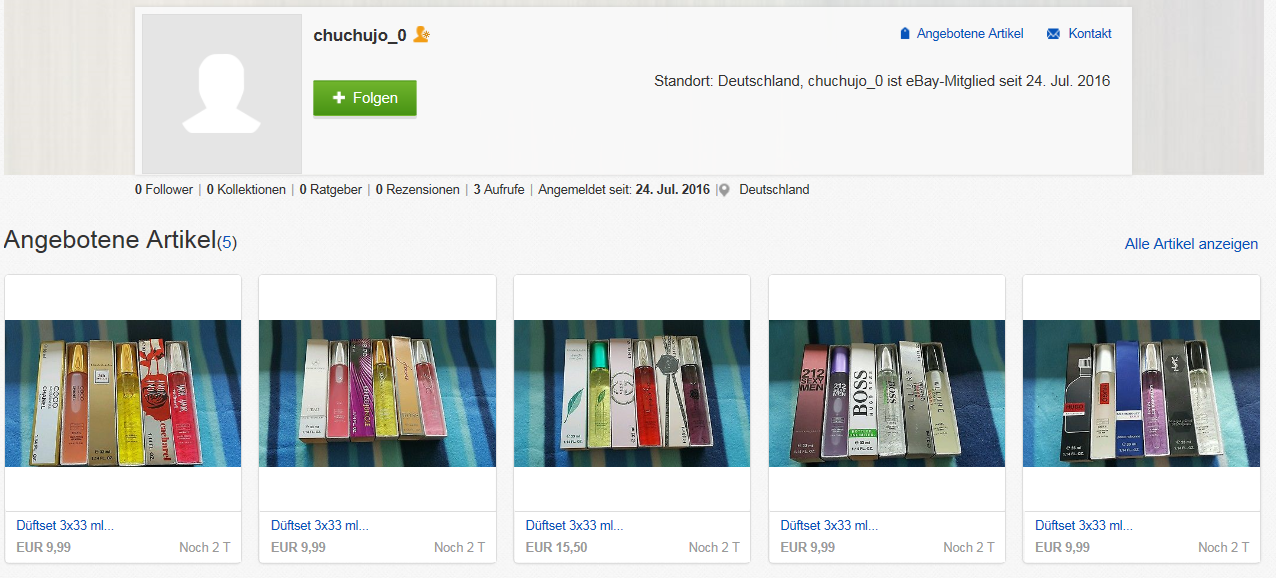
Task: Click the default profile avatar silhouette
Action: pyautogui.click(x=222, y=94)
